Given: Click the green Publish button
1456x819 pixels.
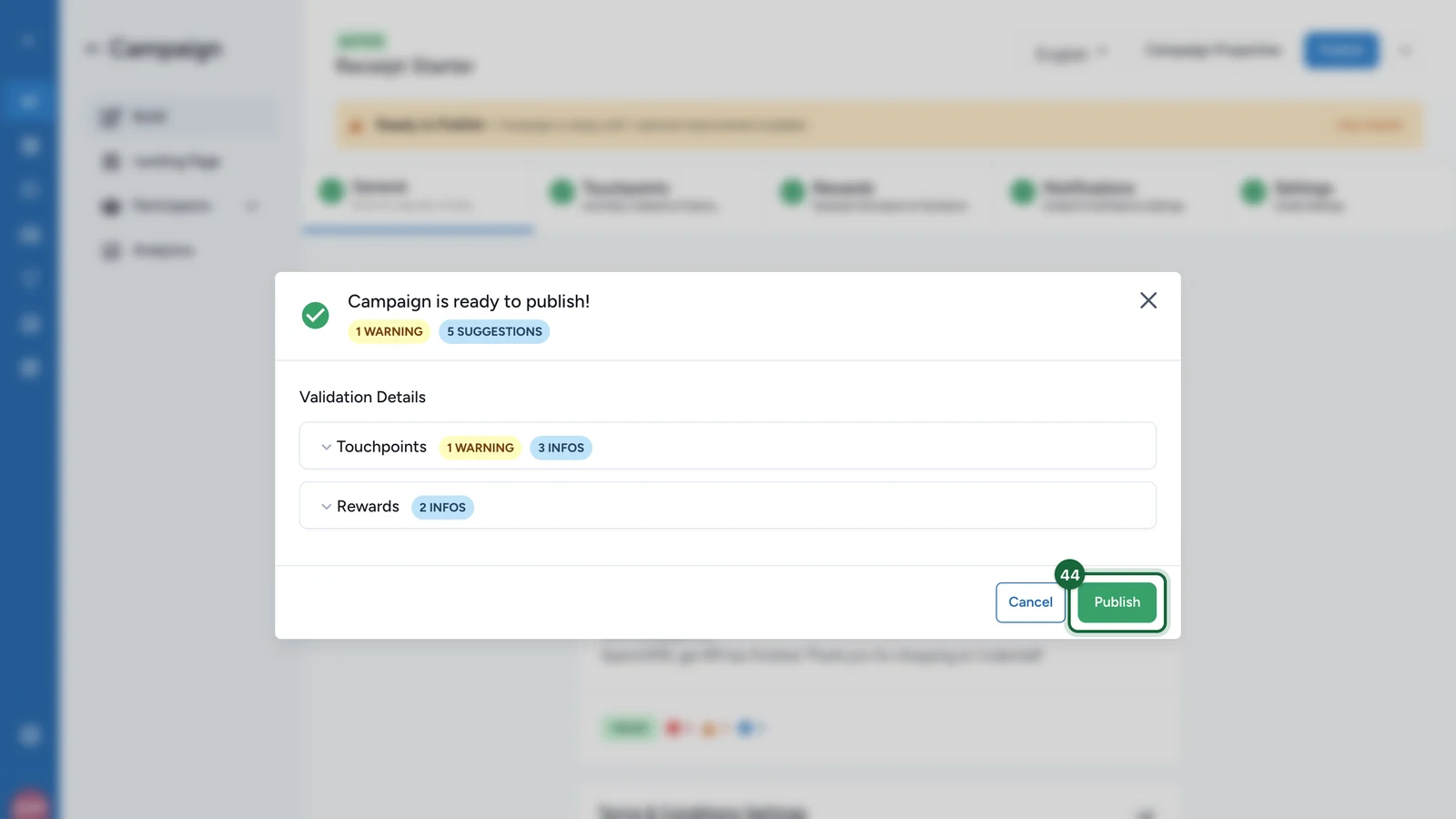Looking at the screenshot, I should [x=1117, y=602].
